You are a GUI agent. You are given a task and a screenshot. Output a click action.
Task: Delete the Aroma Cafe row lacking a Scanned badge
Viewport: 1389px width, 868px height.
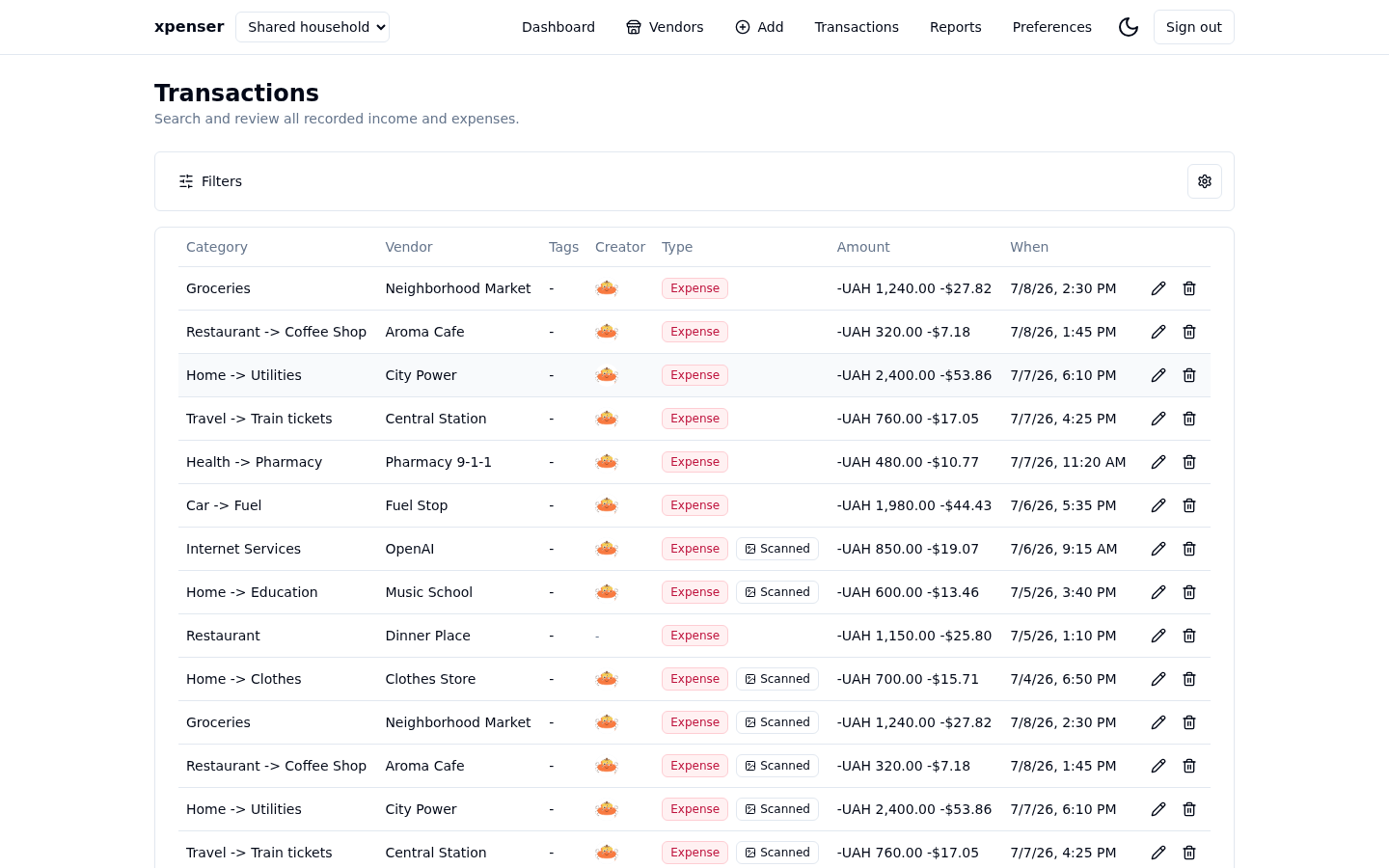point(1189,332)
